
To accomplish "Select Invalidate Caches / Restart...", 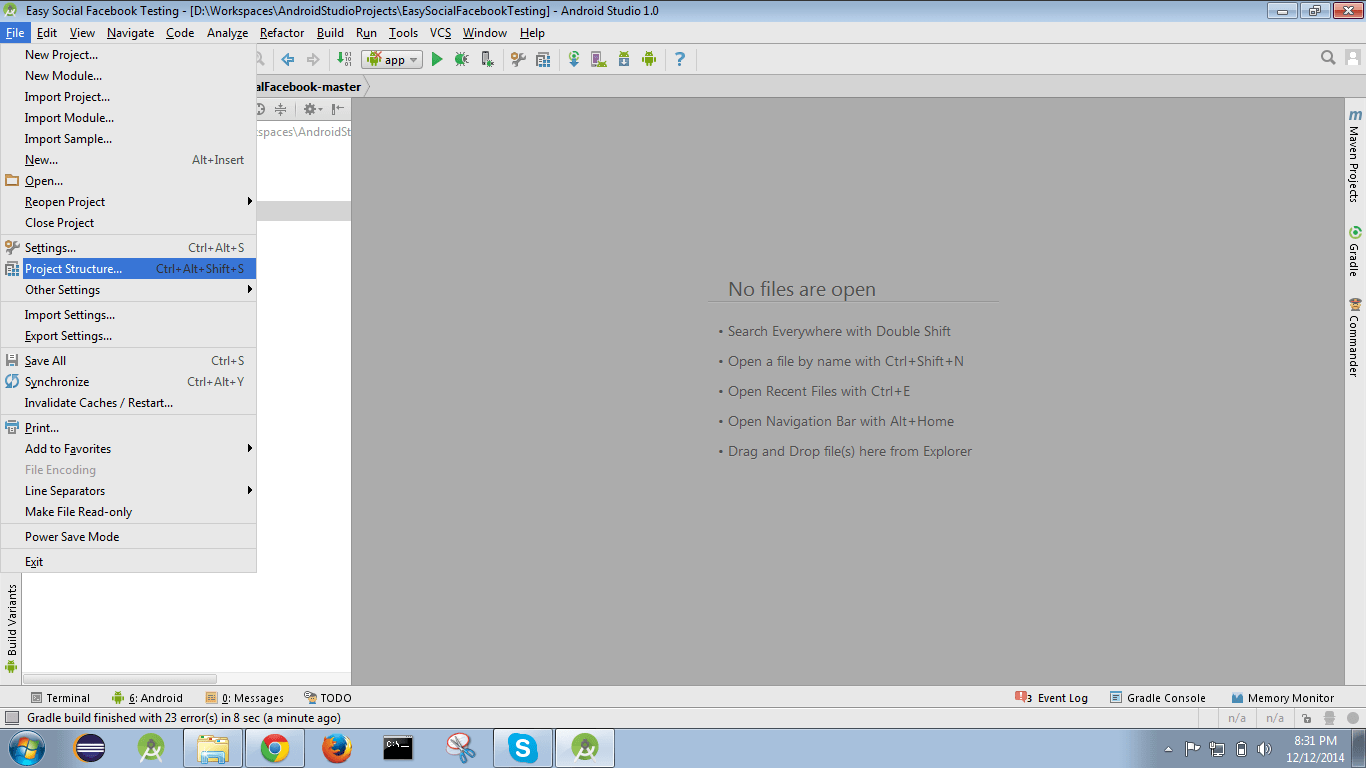I will (128, 403).
